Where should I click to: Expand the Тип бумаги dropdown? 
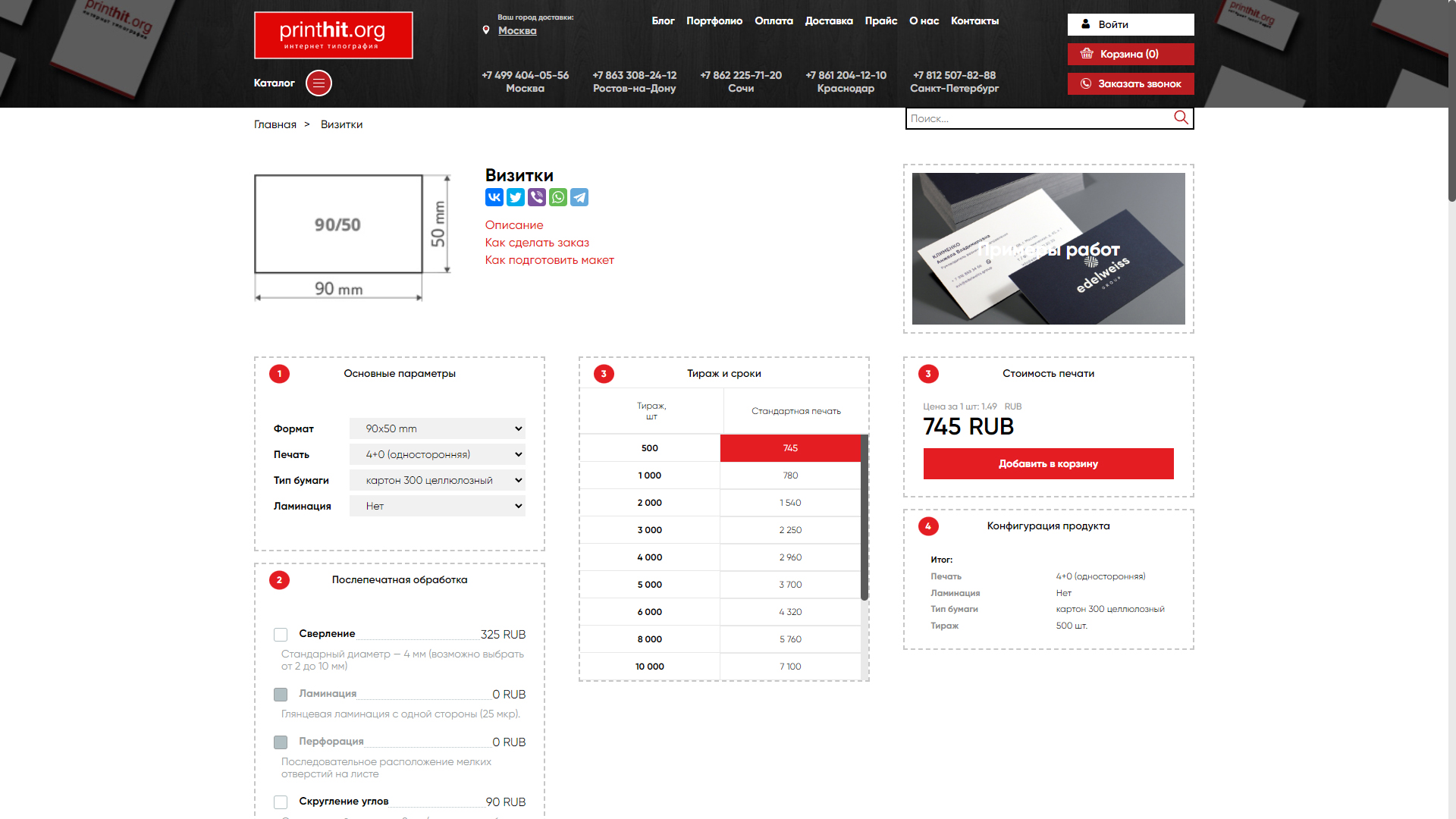point(438,480)
